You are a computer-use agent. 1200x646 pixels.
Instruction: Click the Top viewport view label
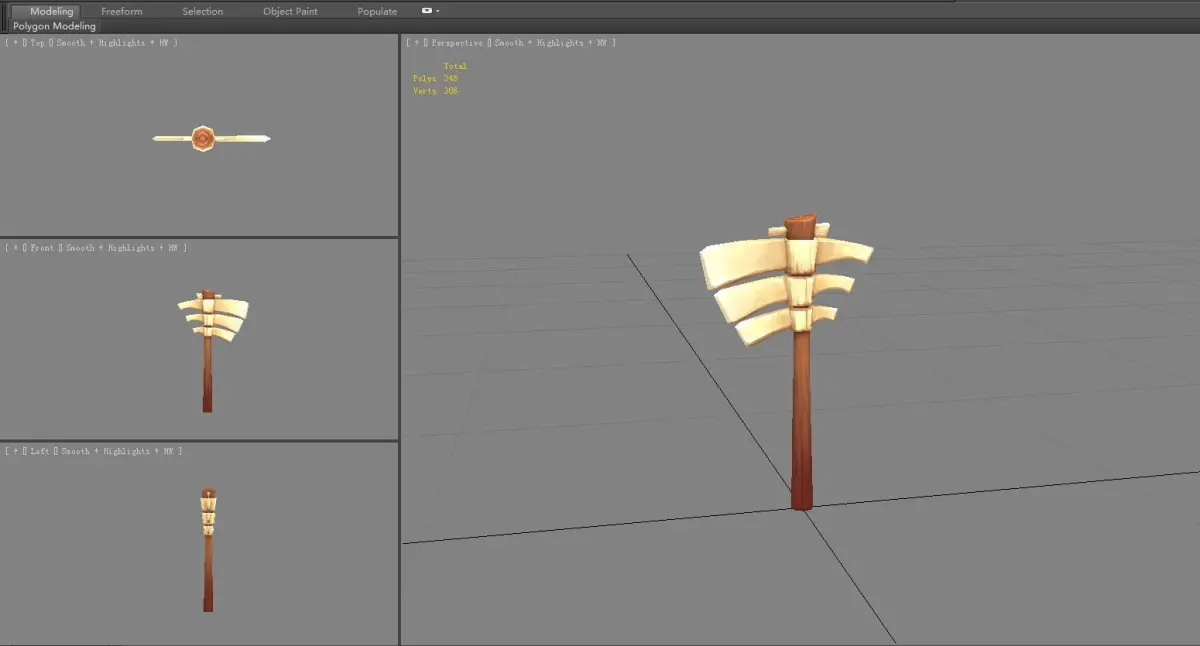pyautogui.click(x=36, y=43)
